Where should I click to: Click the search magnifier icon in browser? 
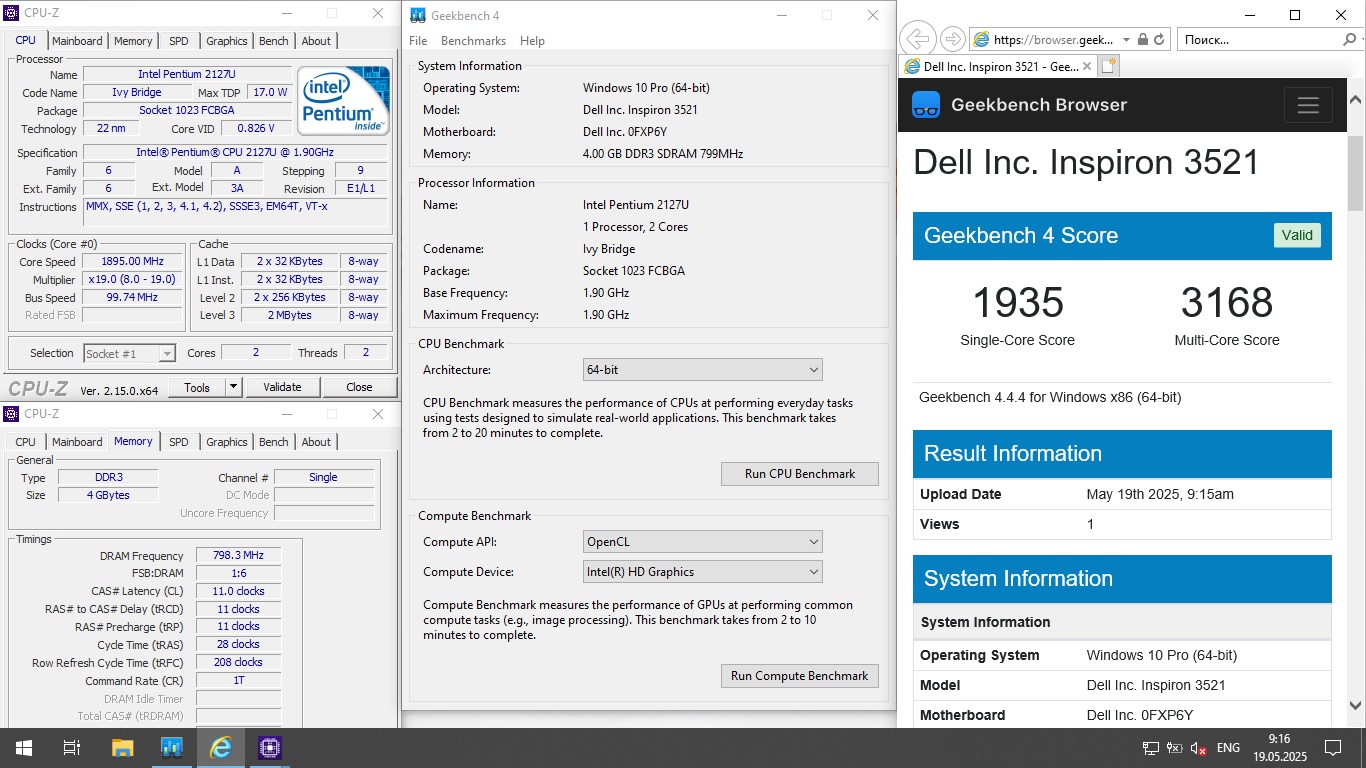click(x=1349, y=40)
